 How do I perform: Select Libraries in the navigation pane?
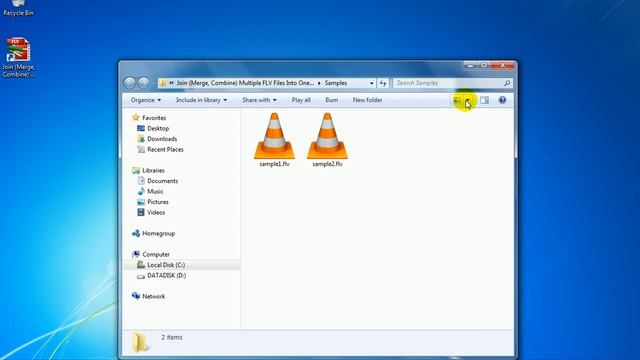click(x=153, y=170)
